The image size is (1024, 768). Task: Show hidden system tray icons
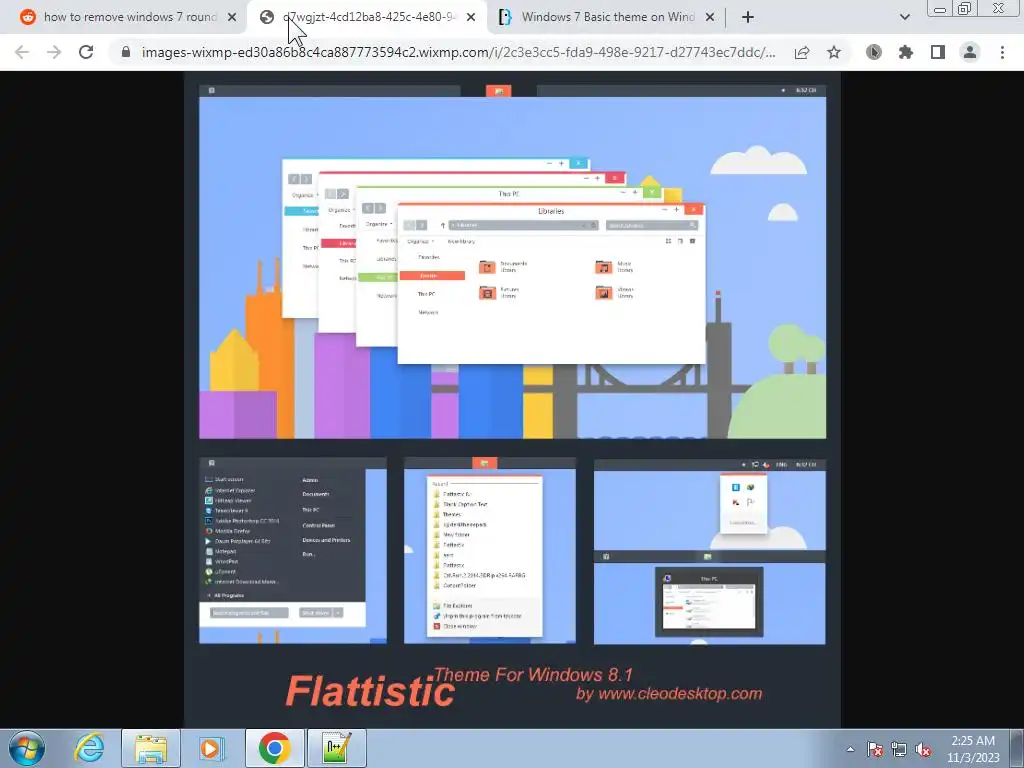point(850,749)
